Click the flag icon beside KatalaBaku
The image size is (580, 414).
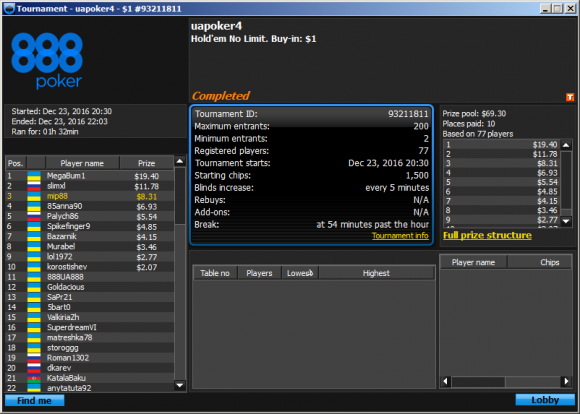point(34,378)
